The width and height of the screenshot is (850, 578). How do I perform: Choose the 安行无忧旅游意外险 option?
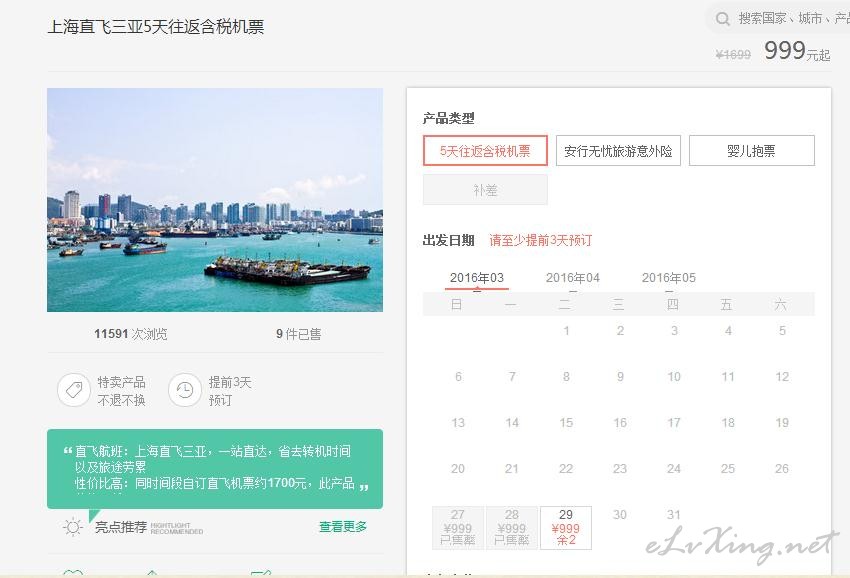tap(618, 151)
